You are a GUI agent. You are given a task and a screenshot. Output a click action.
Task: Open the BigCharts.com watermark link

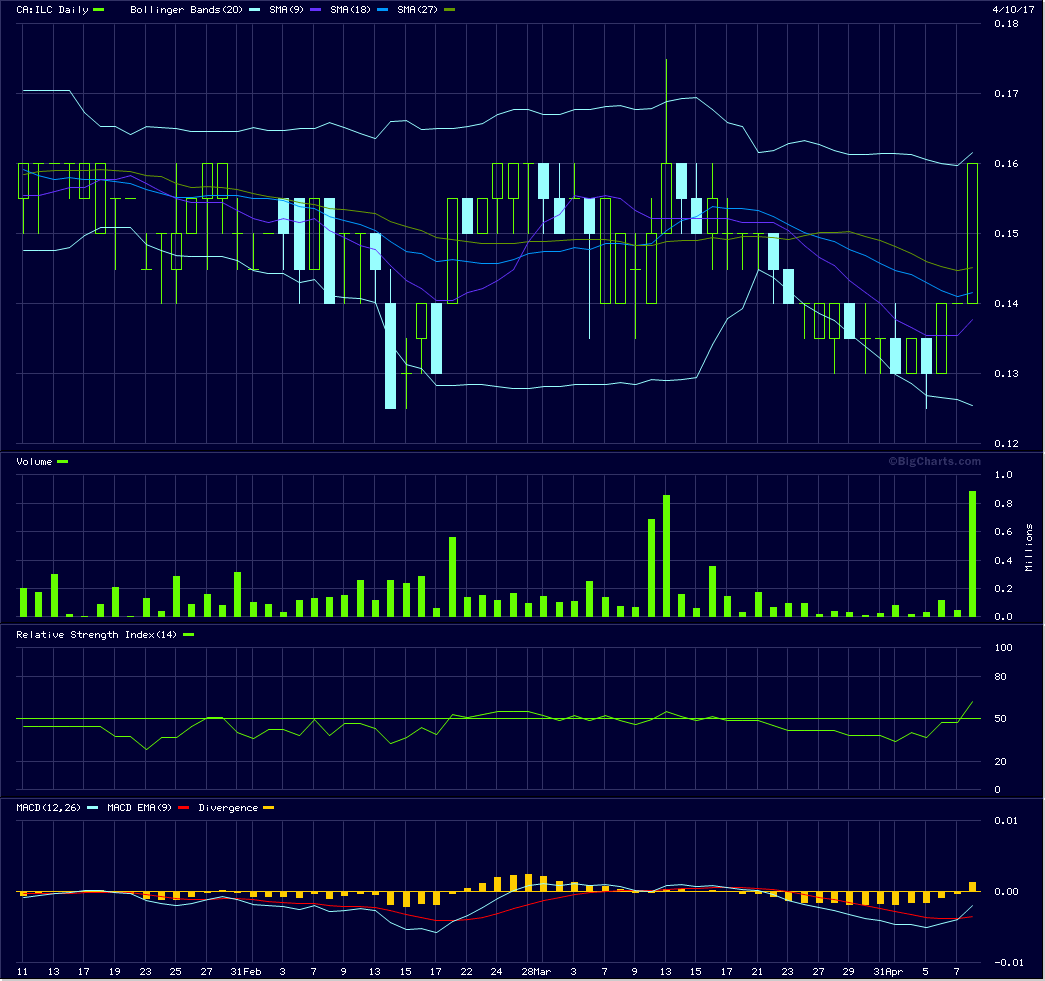934,461
